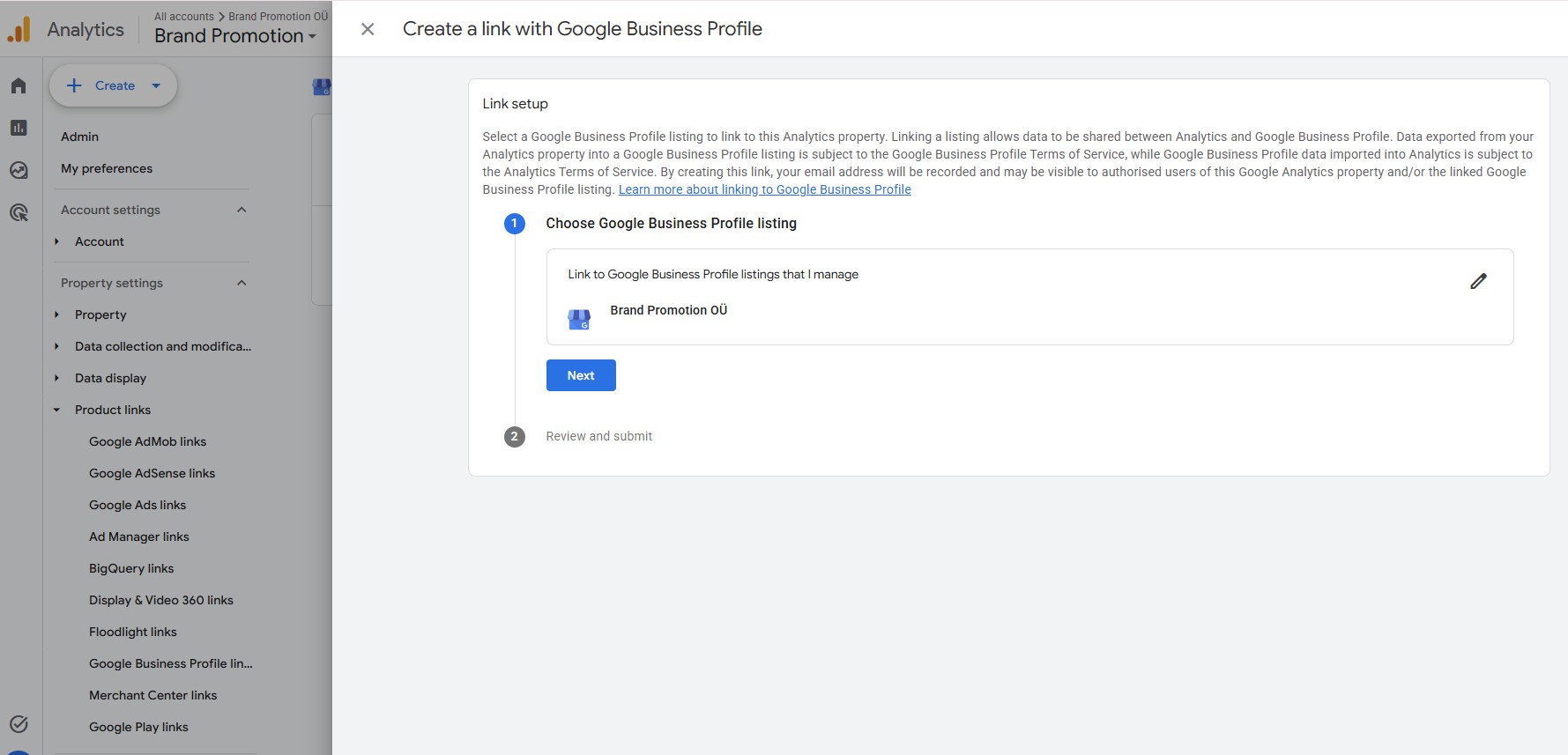Image resolution: width=1568 pixels, height=755 pixels.
Task: Open the Home icon in sidebar
Action: [19, 85]
